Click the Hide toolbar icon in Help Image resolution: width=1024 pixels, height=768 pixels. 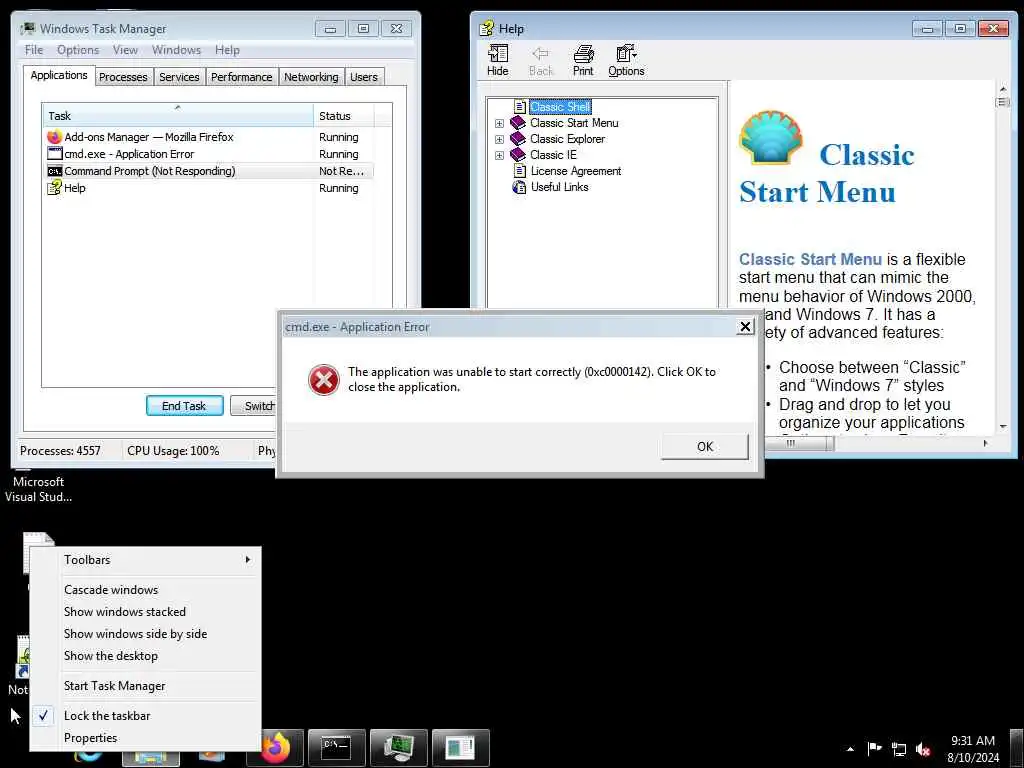[498, 54]
